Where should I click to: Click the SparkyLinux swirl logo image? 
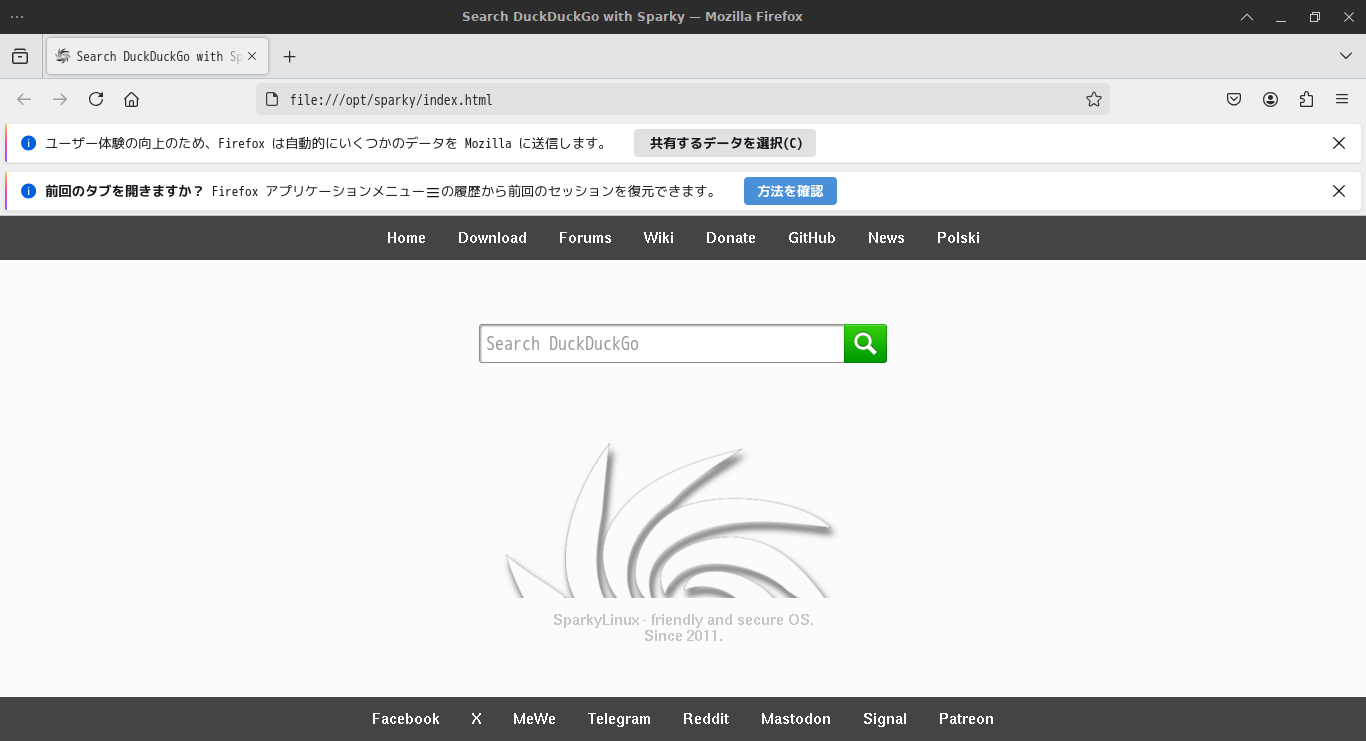pyautogui.click(x=671, y=520)
